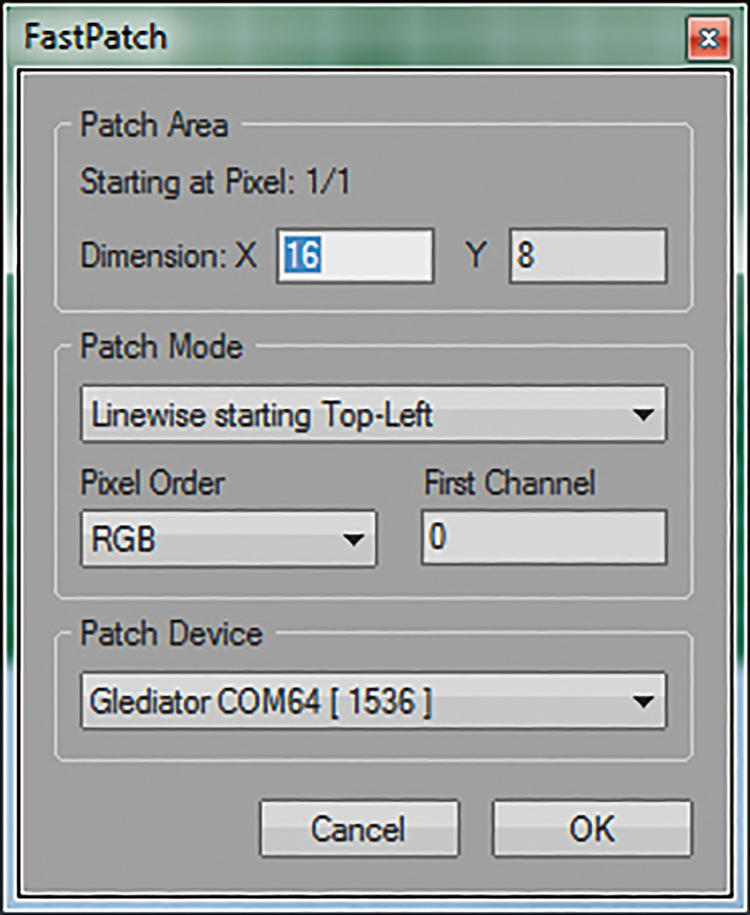The width and height of the screenshot is (750, 915).
Task: Click the 'Patch Area' group label
Action: click(x=154, y=125)
